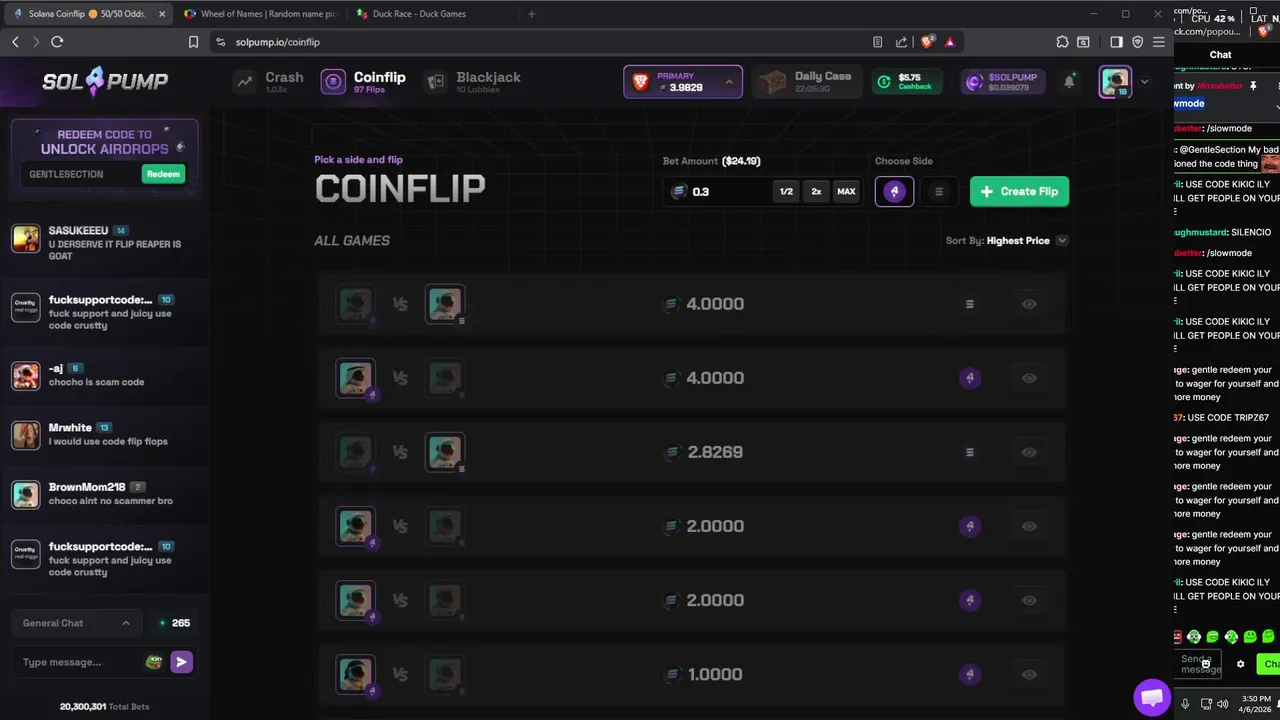Choose the gray striped coin side
This screenshot has height=720, width=1280.
tap(938, 192)
